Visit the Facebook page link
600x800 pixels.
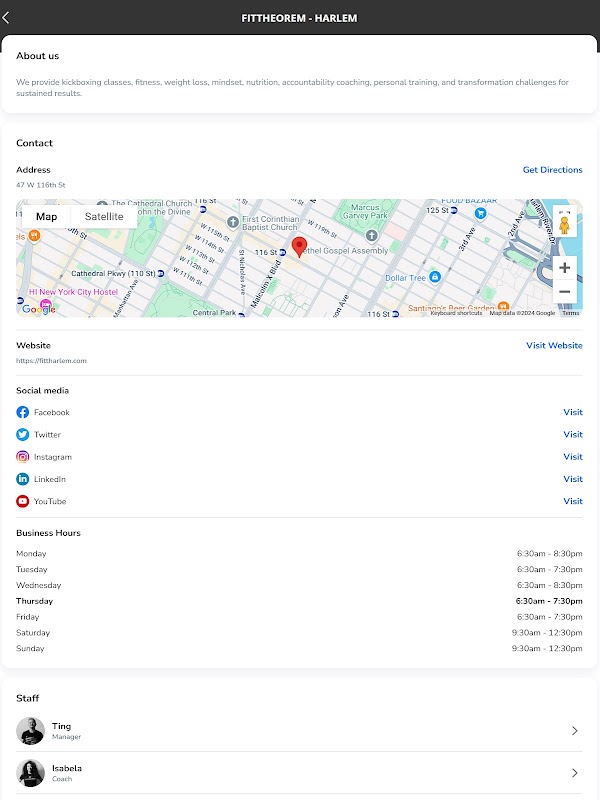[573, 412]
